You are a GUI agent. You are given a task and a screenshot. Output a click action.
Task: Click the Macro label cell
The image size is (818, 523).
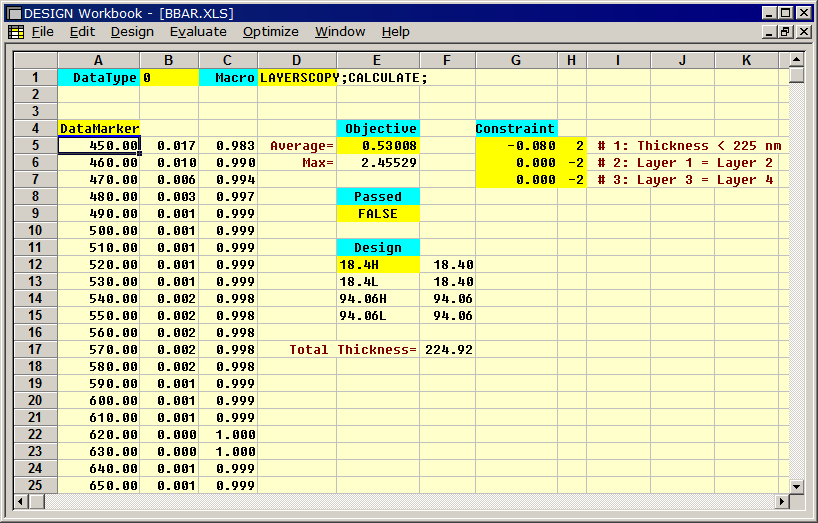coord(228,78)
